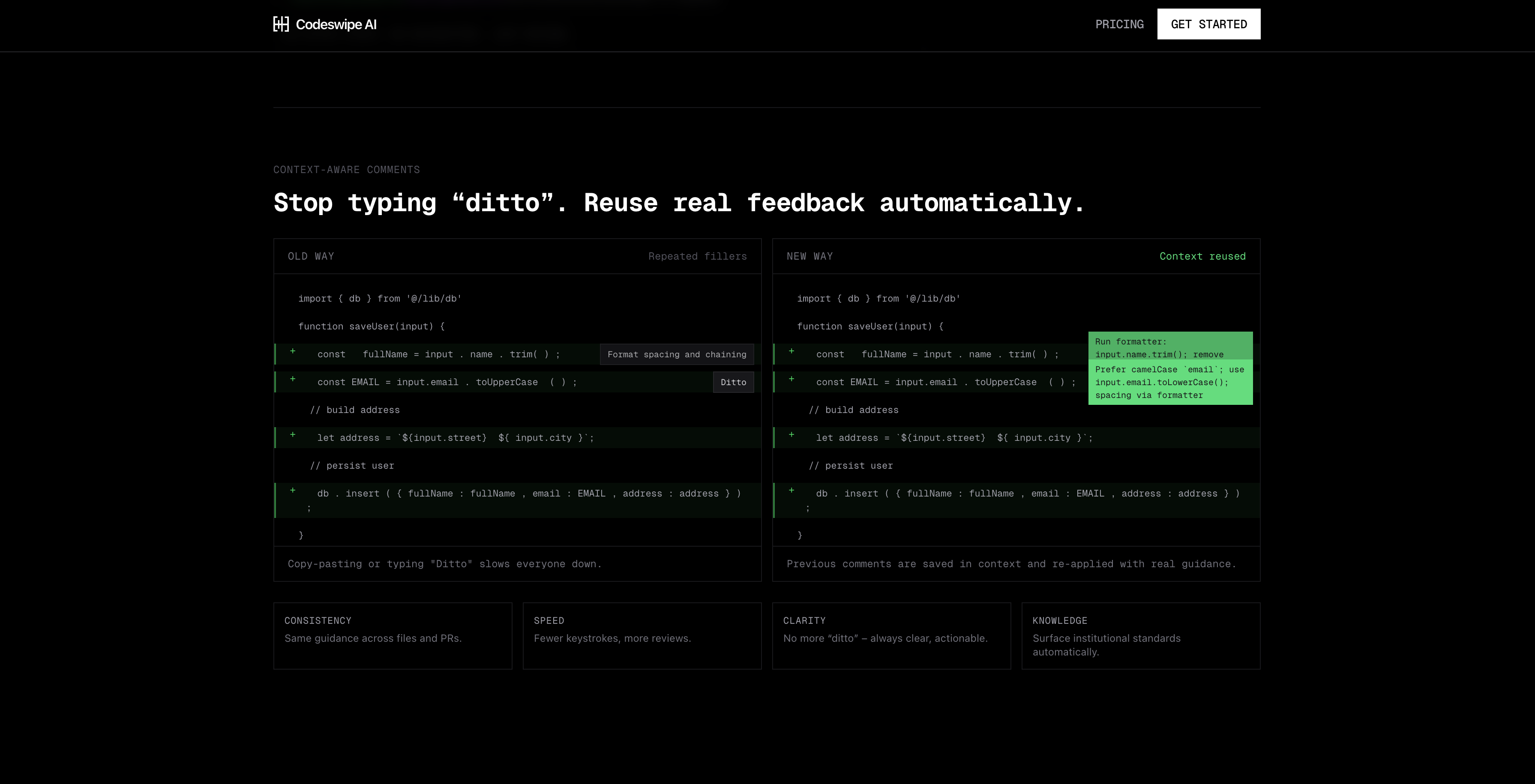This screenshot has height=784, width=1535.
Task: Click the "// build address" comment in OLD WAY
Action: (x=354, y=410)
